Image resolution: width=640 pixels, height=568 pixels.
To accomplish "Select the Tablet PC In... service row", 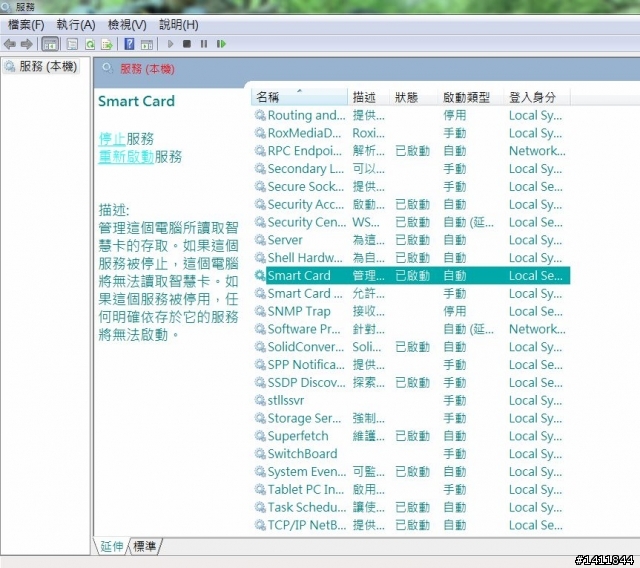I will pyautogui.click(x=411, y=489).
